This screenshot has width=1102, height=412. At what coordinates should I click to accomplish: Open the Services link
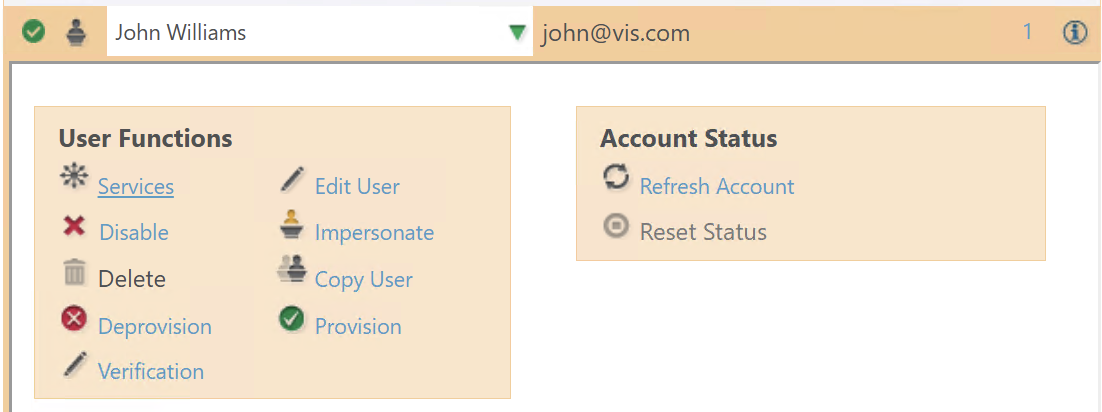click(136, 187)
